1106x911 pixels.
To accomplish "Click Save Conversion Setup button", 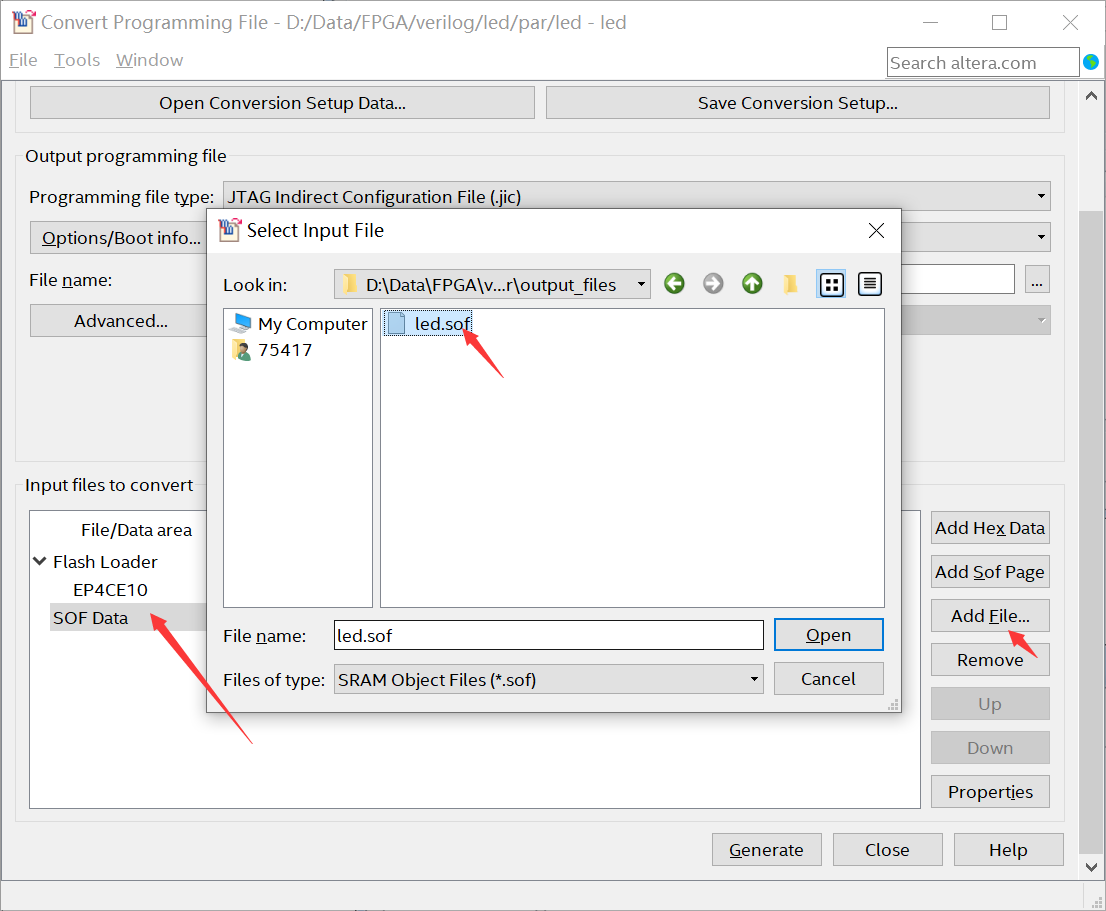I will coord(798,103).
